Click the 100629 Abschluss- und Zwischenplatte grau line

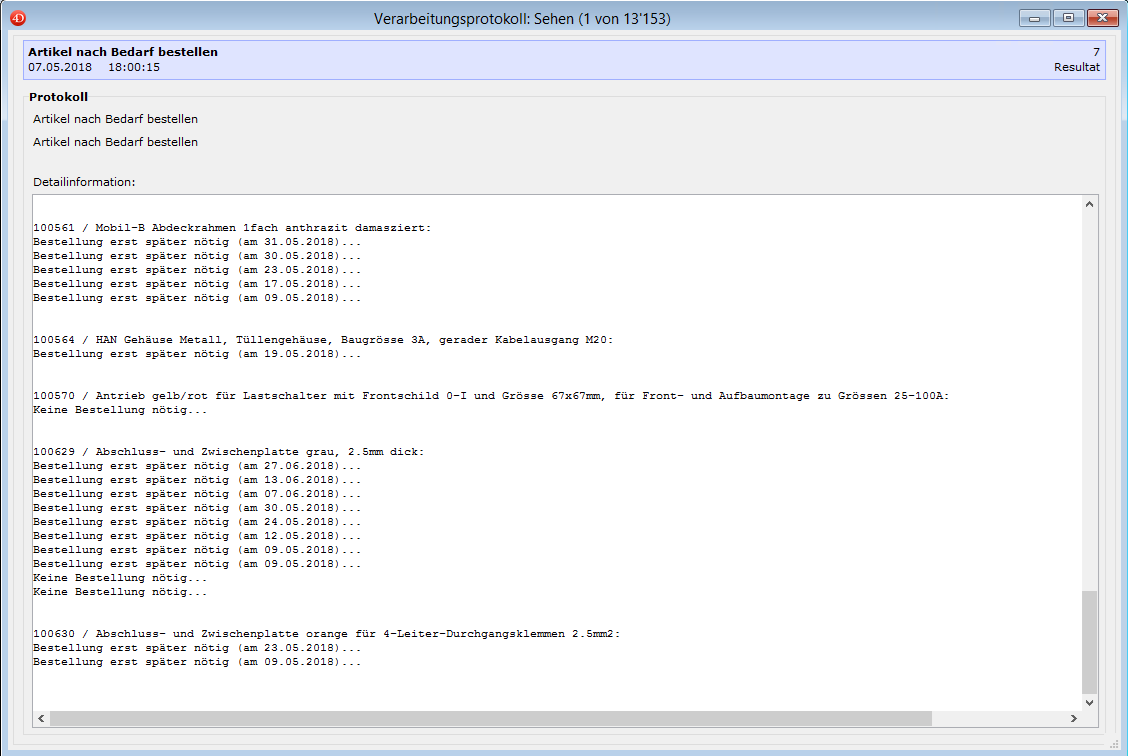228,452
